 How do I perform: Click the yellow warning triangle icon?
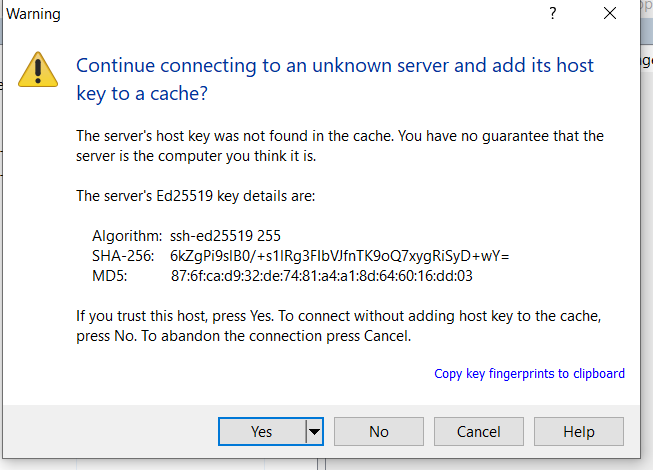[38, 70]
